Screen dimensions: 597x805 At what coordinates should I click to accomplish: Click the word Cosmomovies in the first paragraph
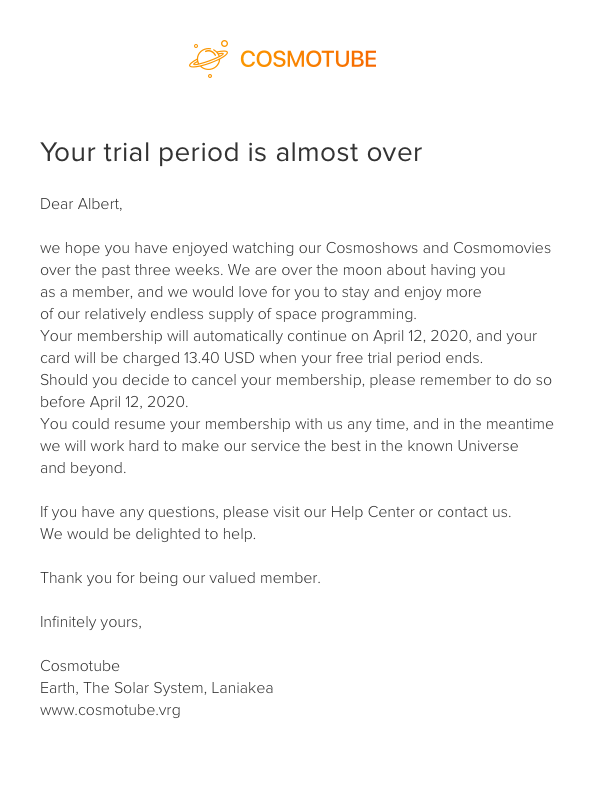[x=502, y=248]
